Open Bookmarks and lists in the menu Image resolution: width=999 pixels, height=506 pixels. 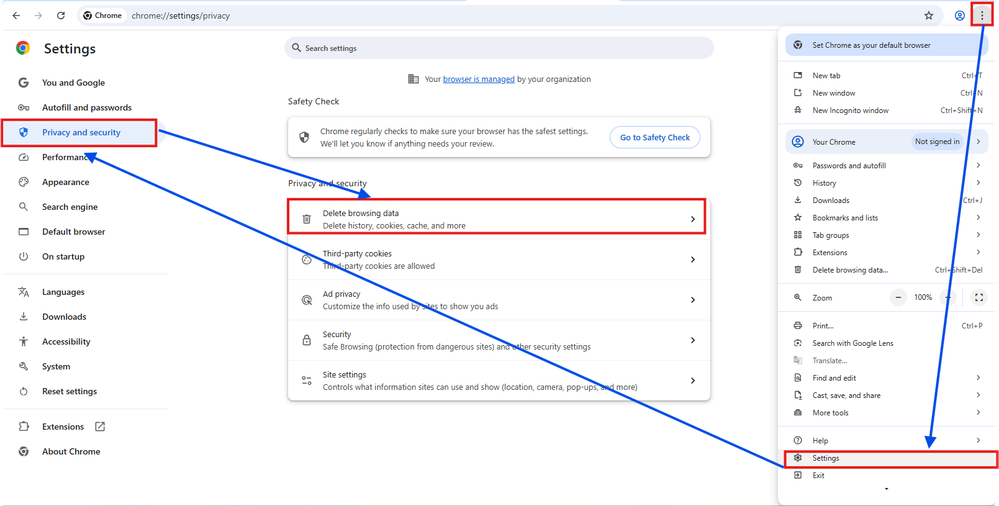pyautogui.click(x=888, y=217)
